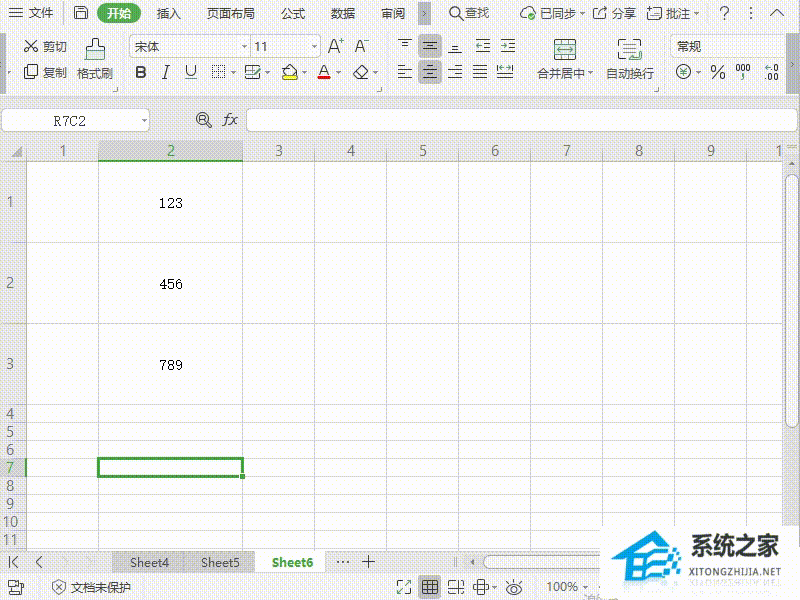Image resolution: width=800 pixels, height=600 pixels.
Task: Open the font size dropdown
Action: point(314,47)
